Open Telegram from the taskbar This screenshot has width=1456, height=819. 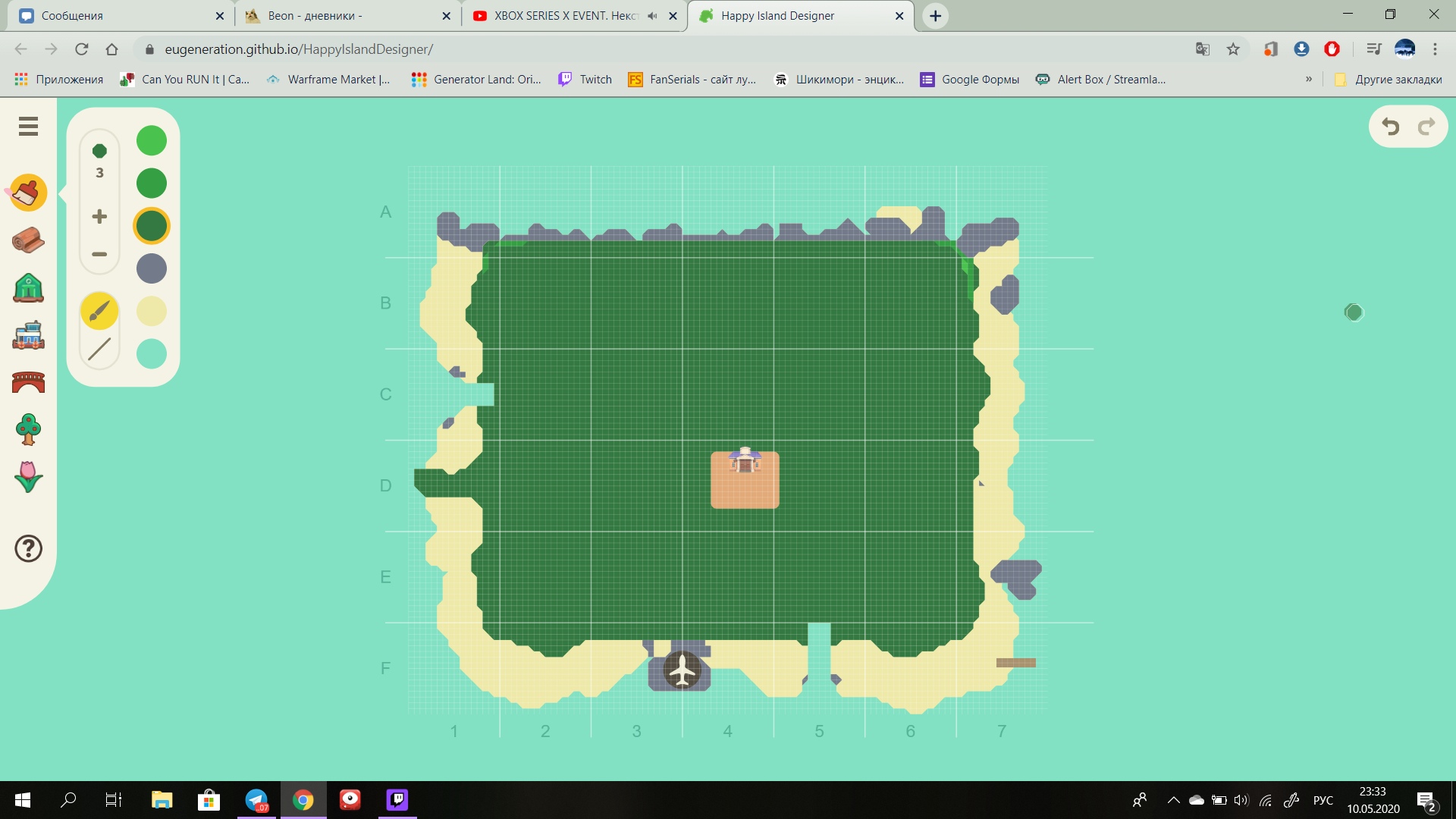point(256,800)
